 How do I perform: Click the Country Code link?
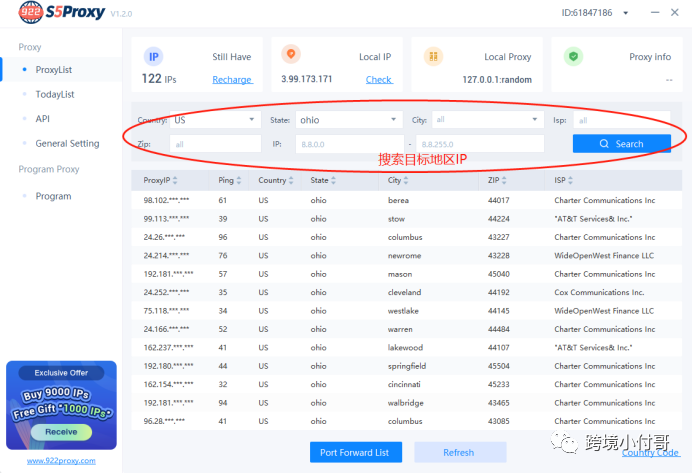pyautogui.click(x=650, y=453)
